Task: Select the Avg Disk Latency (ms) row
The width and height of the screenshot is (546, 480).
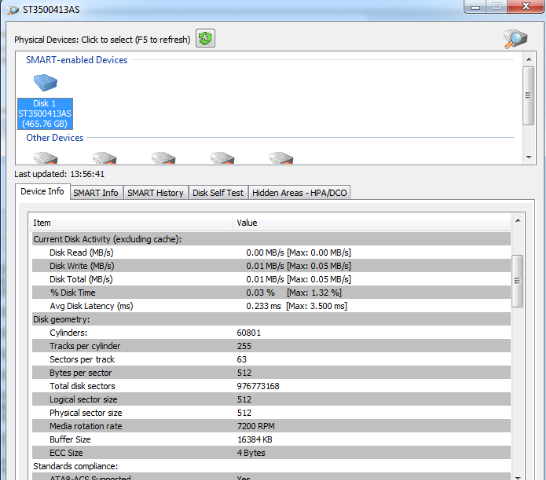Action: (x=271, y=306)
